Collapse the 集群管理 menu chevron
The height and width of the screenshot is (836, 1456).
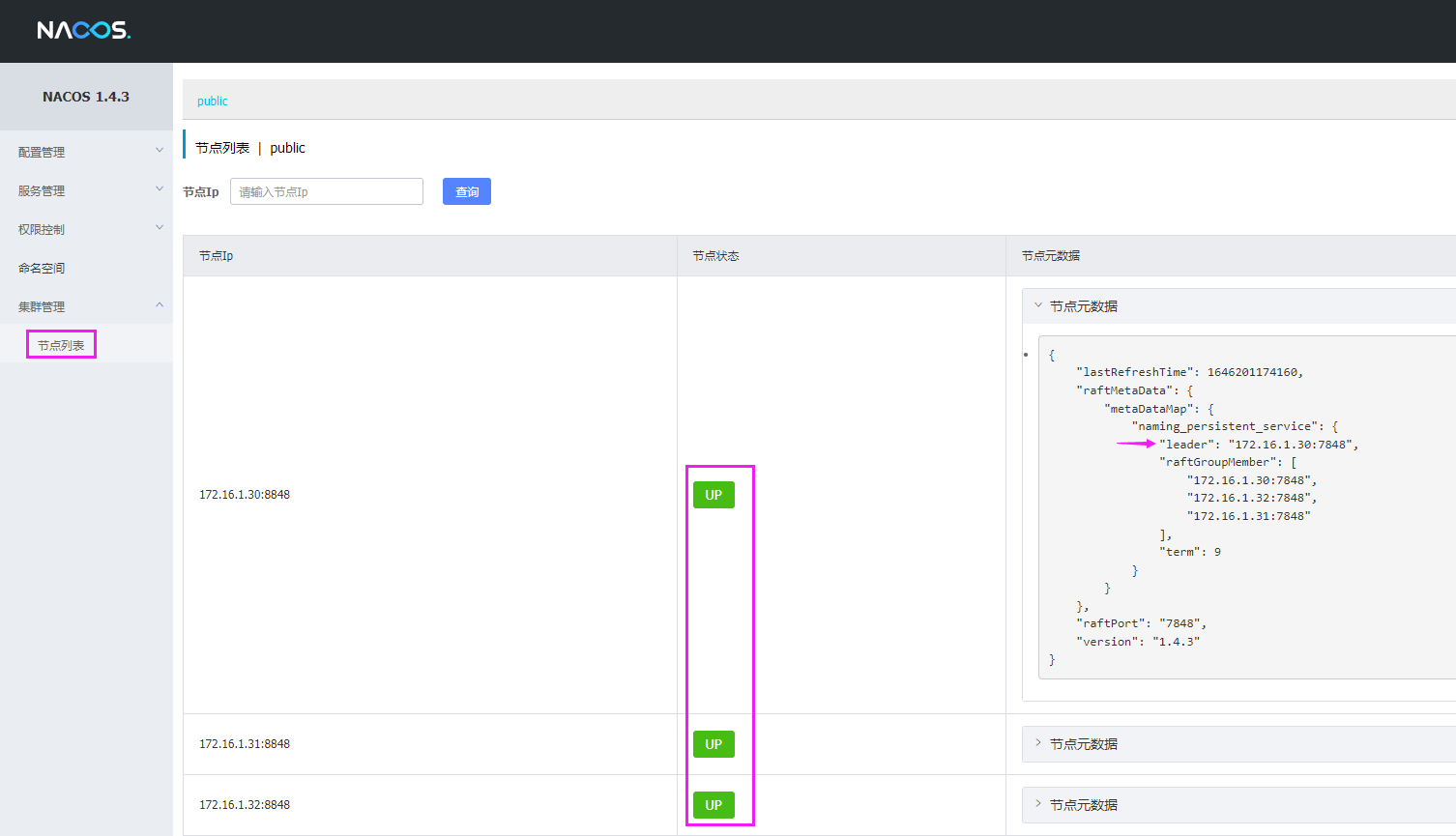click(160, 304)
